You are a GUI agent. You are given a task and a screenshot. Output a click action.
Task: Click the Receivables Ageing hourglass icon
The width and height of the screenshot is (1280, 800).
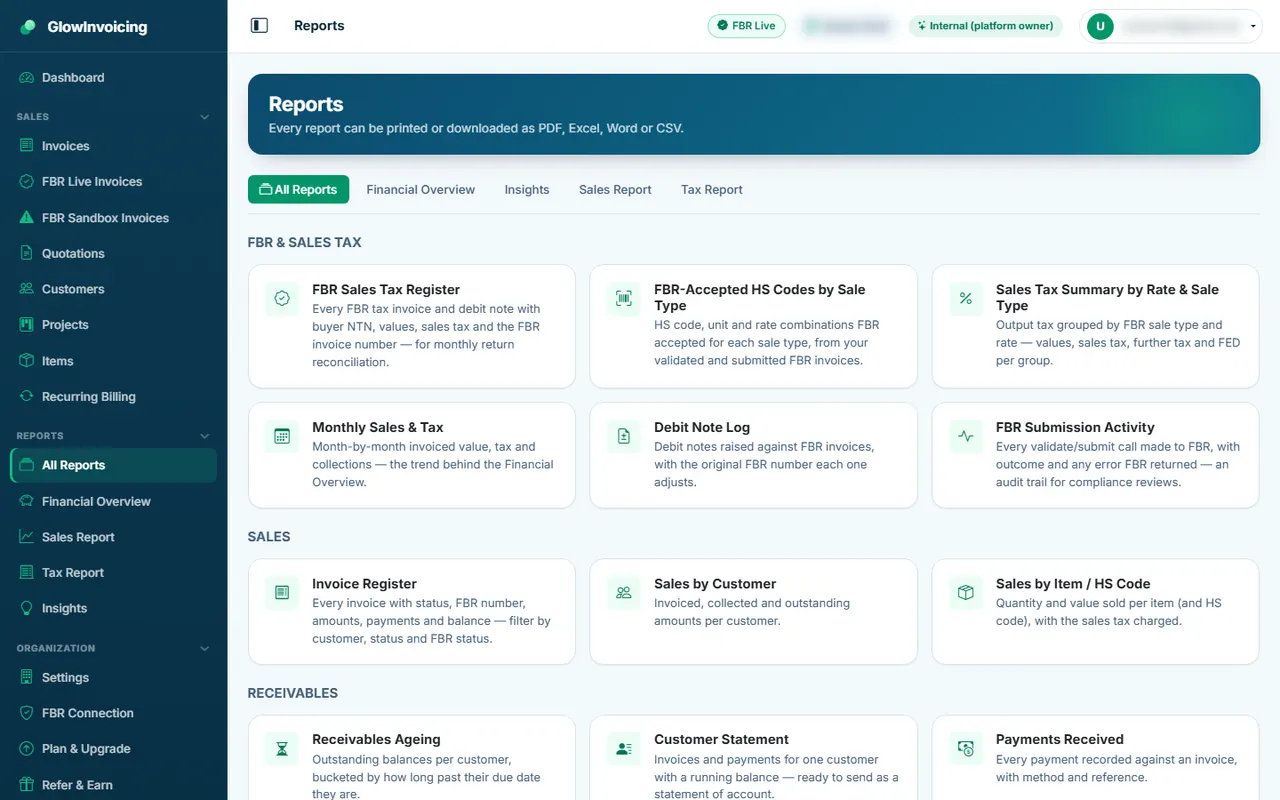click(x=282, y=749)
